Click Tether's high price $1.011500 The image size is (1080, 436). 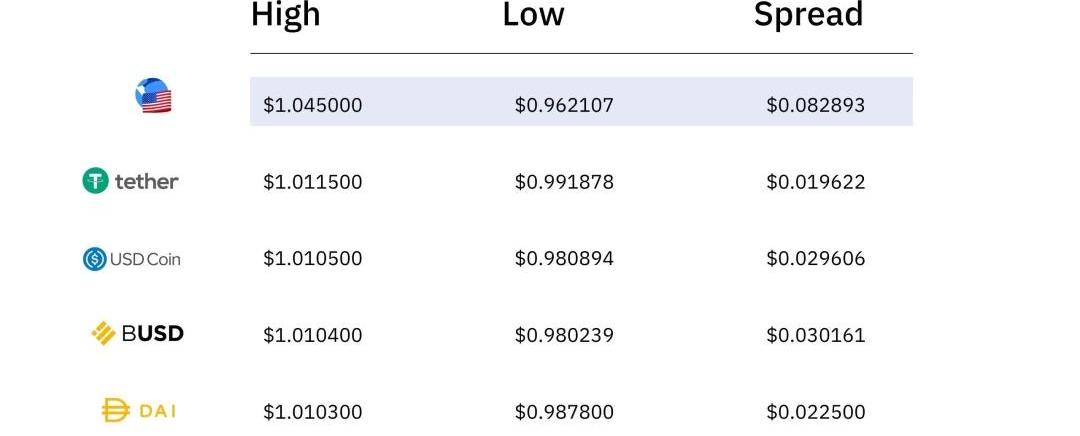[x=312, y=182]
